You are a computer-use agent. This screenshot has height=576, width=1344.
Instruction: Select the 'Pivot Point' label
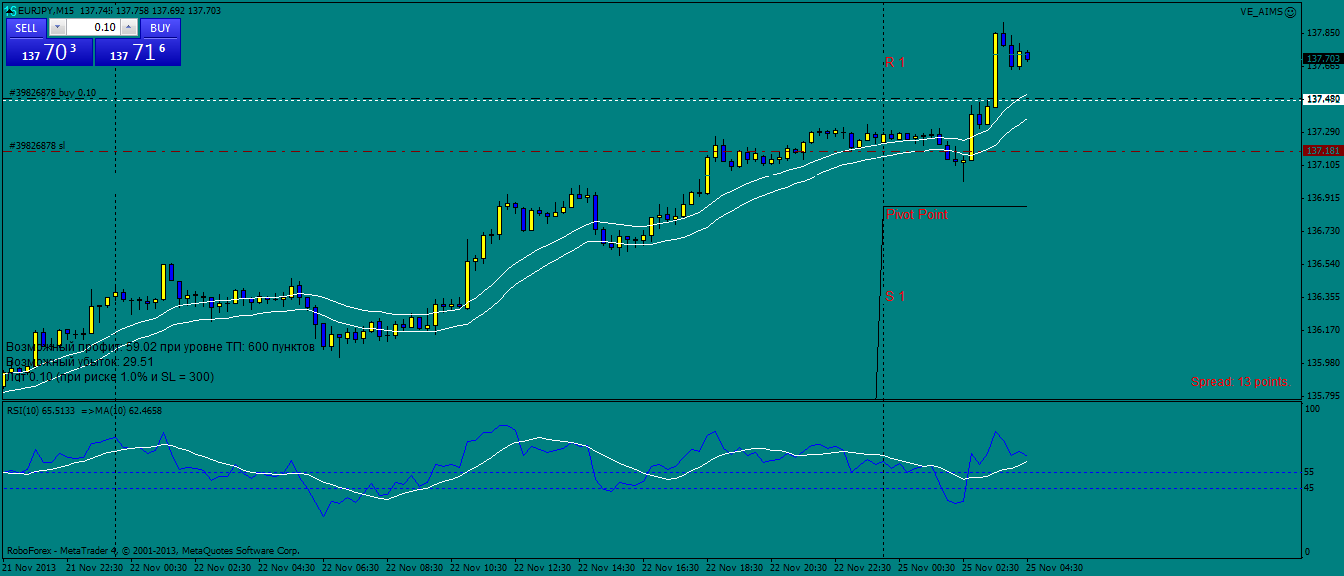(917, 215)
